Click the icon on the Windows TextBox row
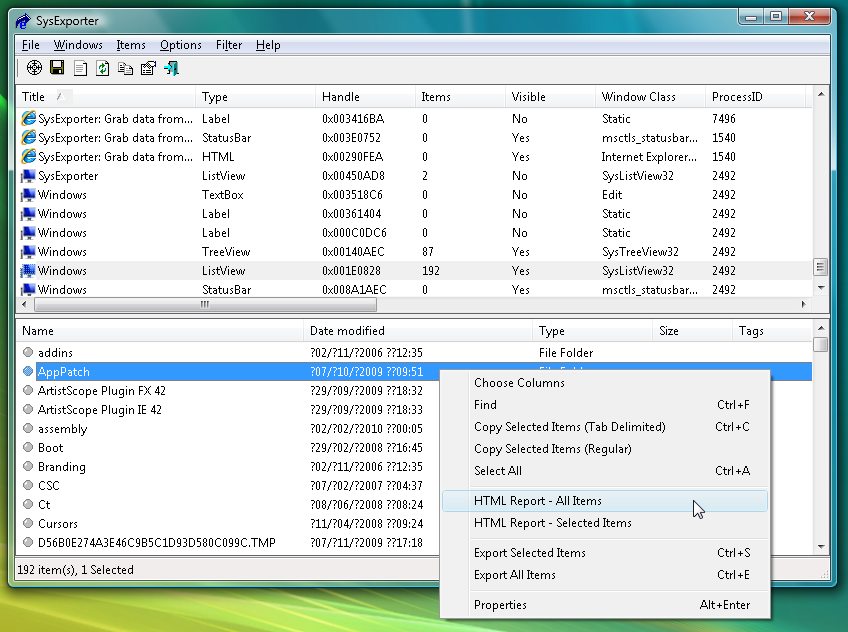848x632 pixels. click(x=28, y=195)
